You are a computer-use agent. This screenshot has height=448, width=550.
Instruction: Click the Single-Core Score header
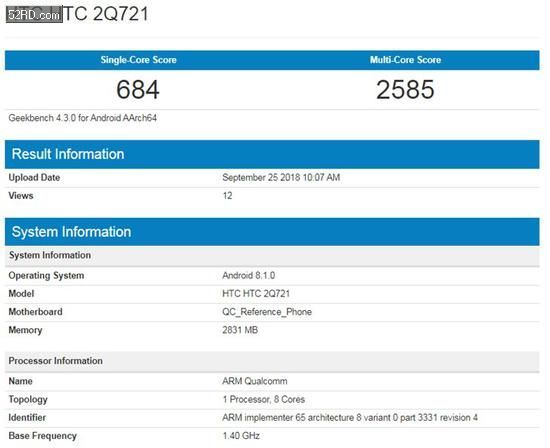[138, 60]
